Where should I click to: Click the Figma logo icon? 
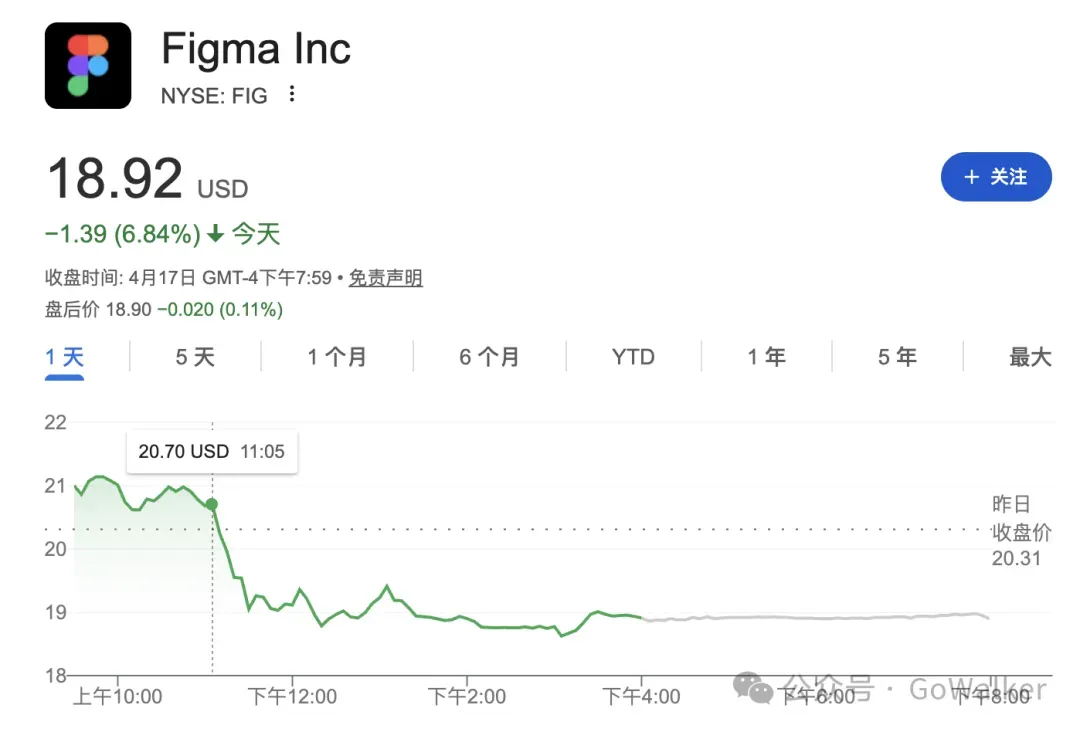pyautogui.click(x=88, y=65)
